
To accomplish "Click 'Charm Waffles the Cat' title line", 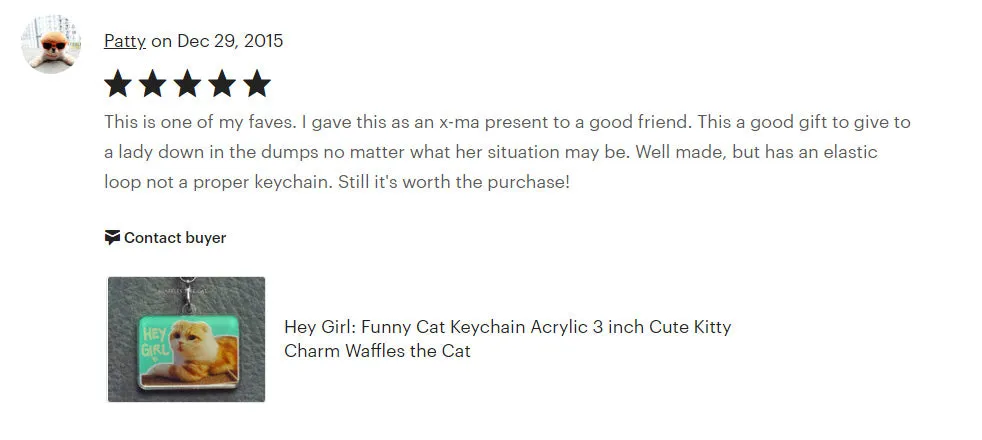I will pyautogui.click(x=377, y=350).
